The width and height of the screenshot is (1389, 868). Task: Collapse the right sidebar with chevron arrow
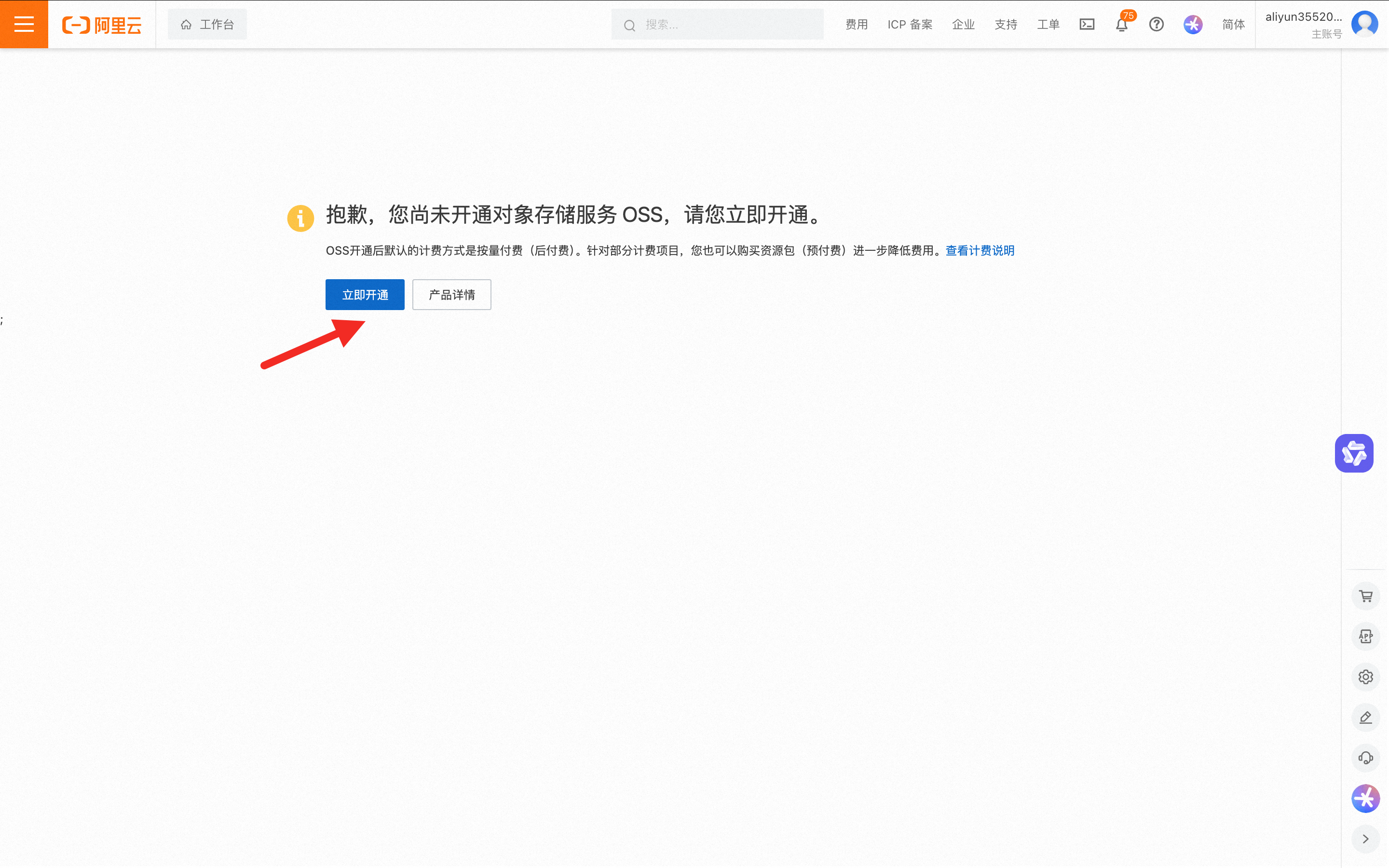tap(1365, 839)
